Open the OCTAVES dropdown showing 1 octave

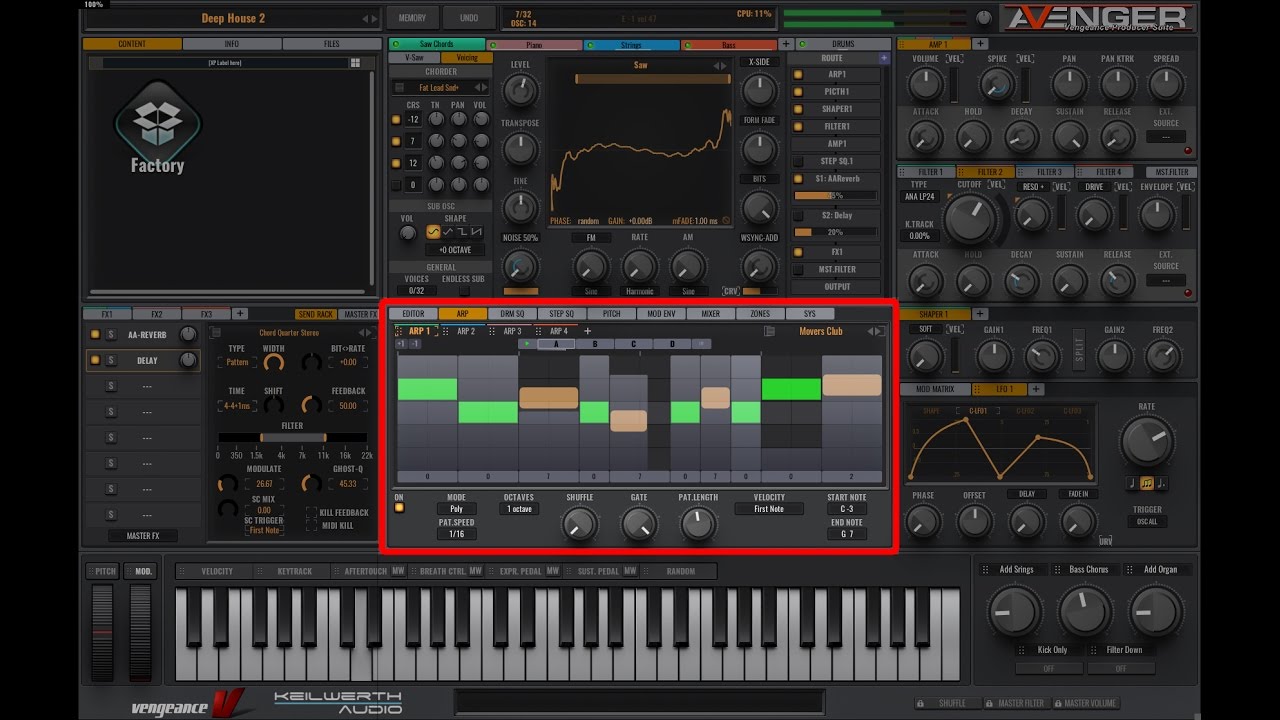519,509
